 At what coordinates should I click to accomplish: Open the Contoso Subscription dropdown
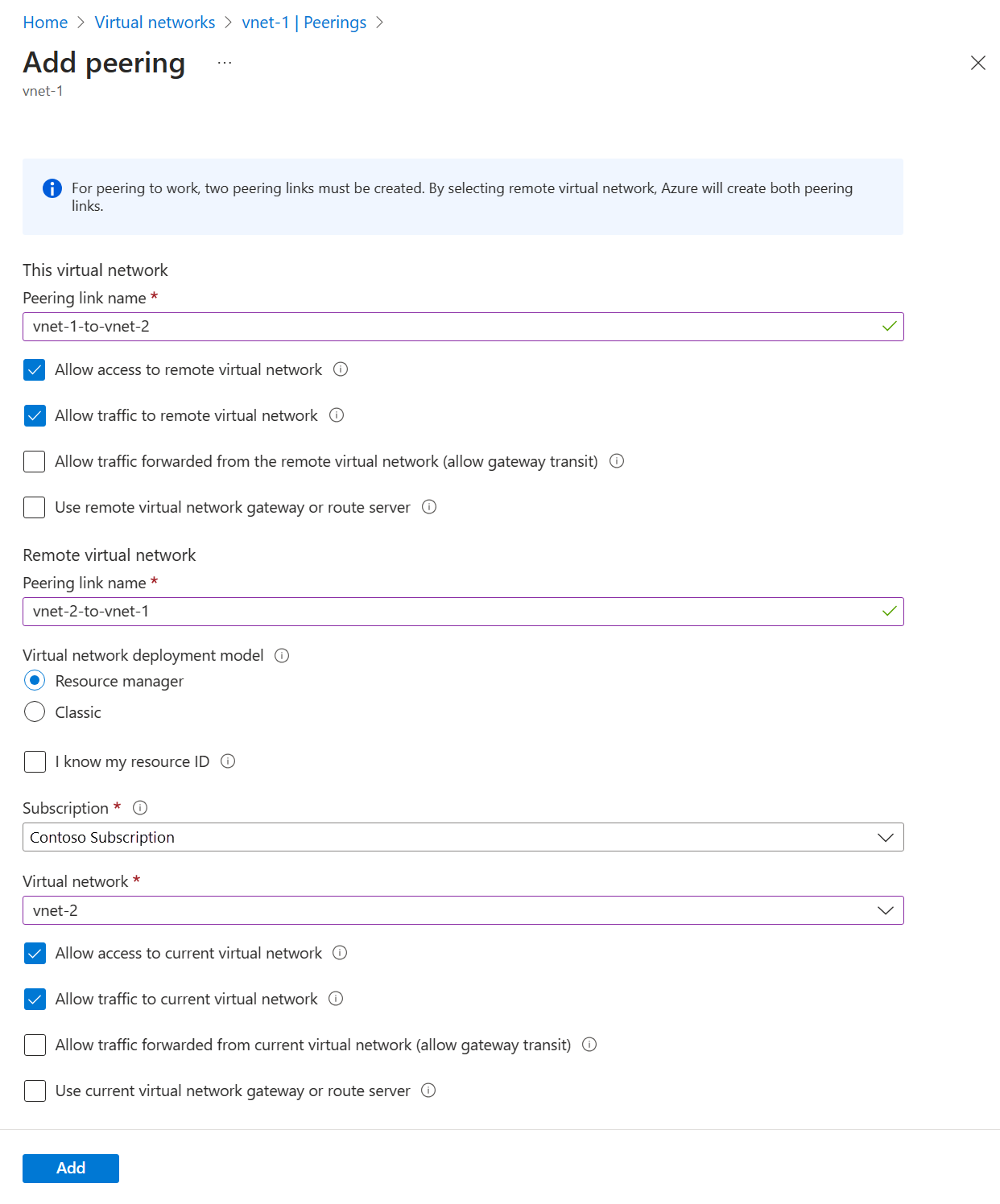point(884,837)
